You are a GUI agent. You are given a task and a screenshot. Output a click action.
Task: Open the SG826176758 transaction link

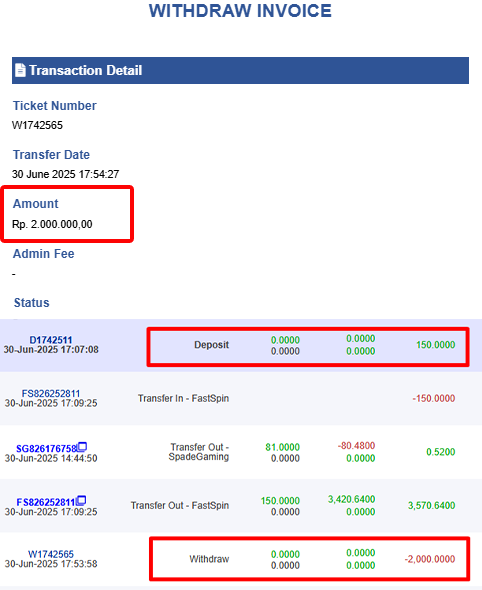46,449
